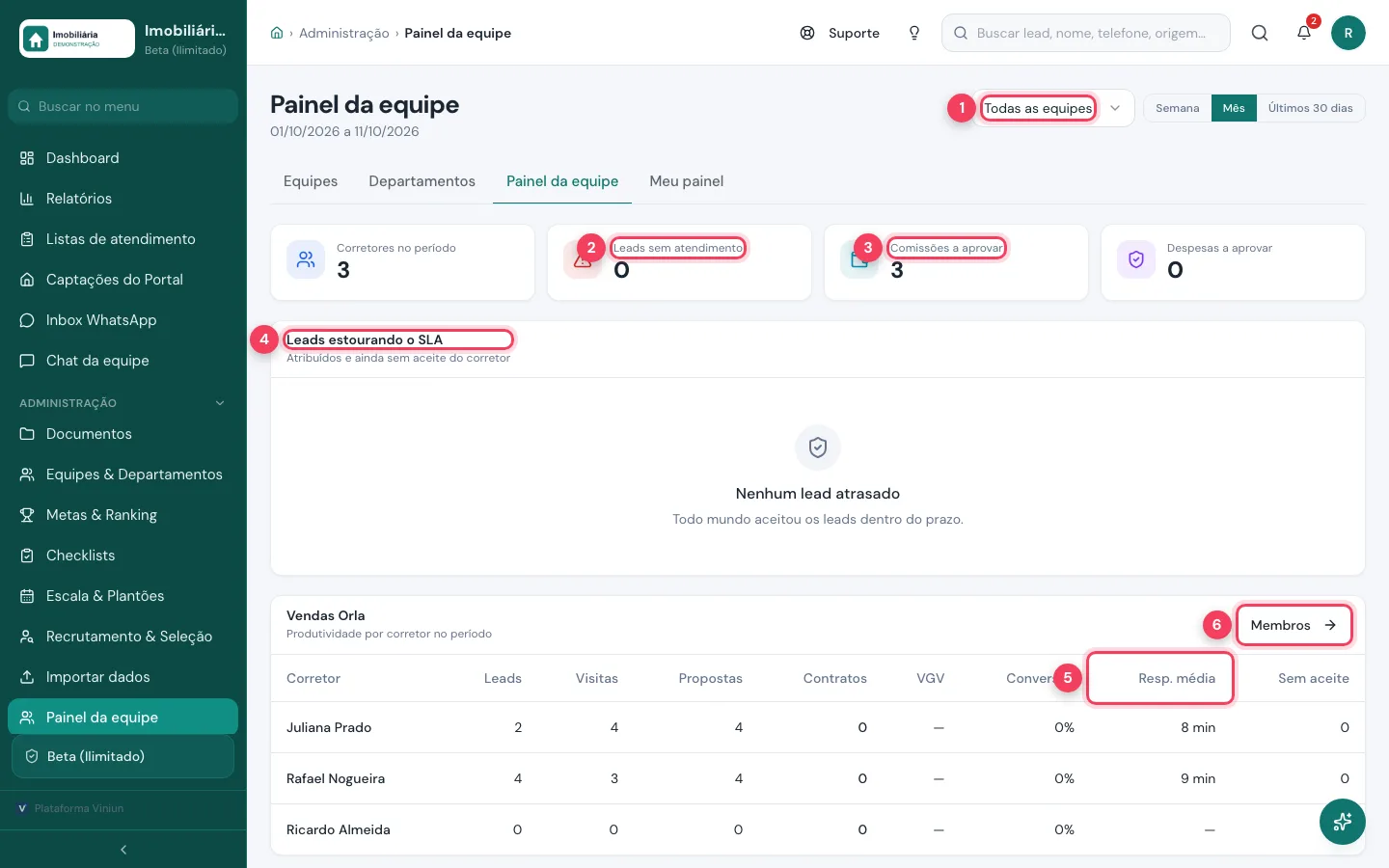Image resolution: width=1389 pixels, height=868 pixels.
Task: Switch to the Equipes tab
Action: (x=311, y=181)
